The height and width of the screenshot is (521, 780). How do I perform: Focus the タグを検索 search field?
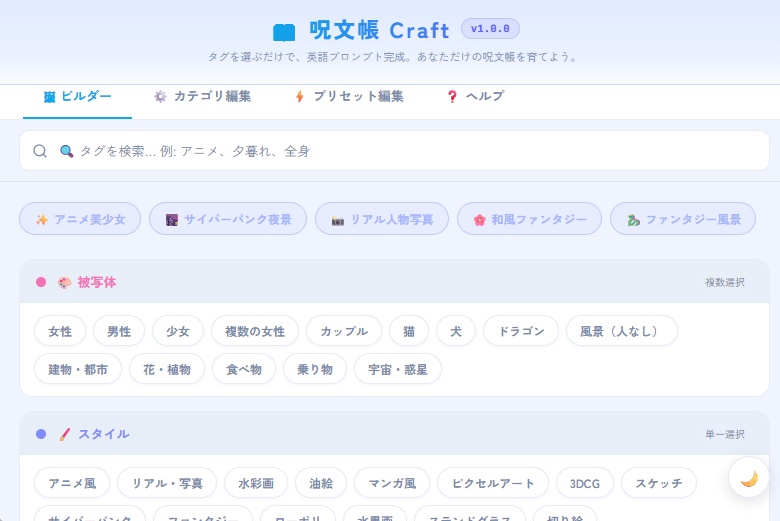click(x=394, y=151)
